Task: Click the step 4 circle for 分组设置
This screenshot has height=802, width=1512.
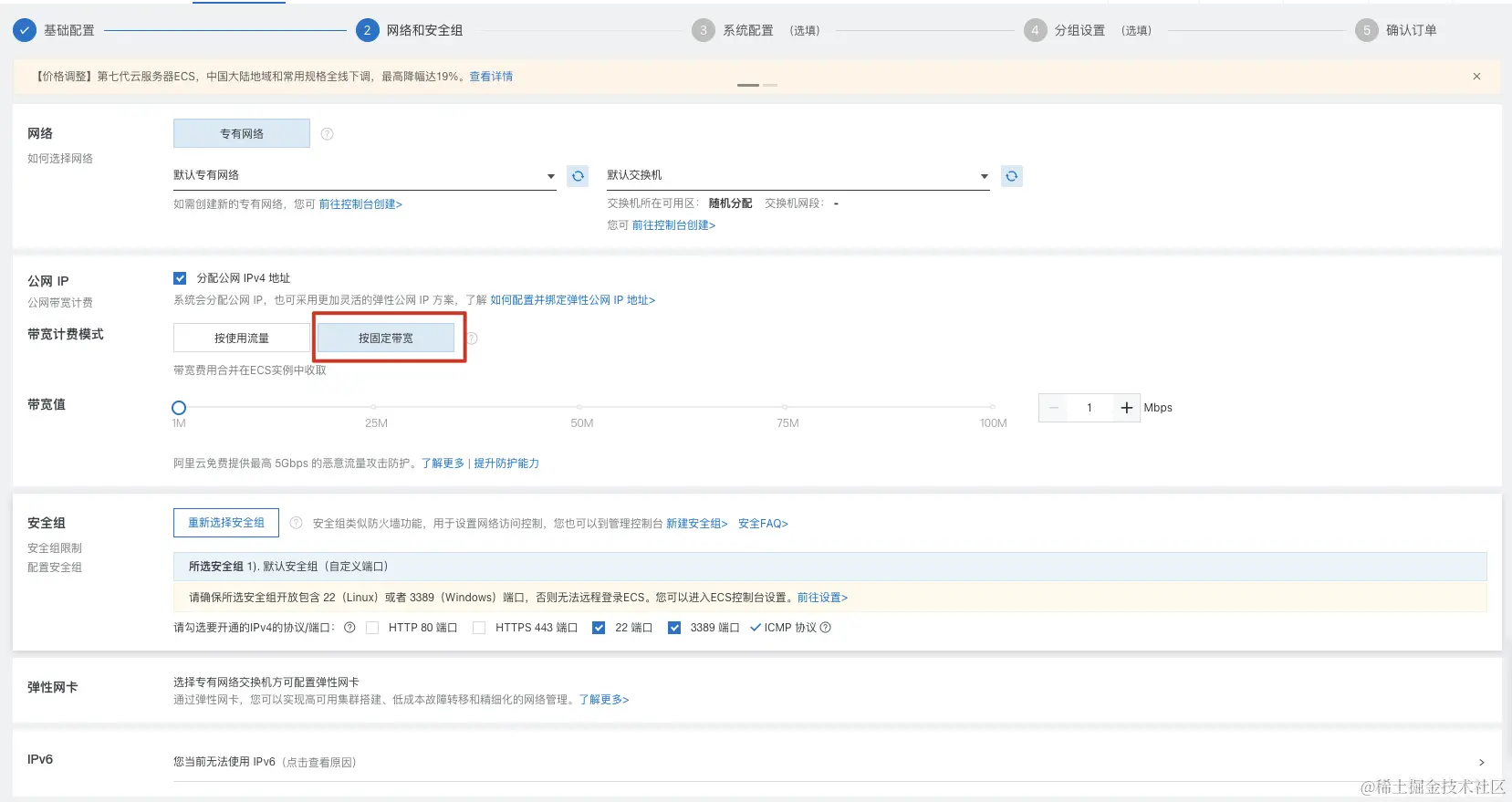Action: (1035, 30)
